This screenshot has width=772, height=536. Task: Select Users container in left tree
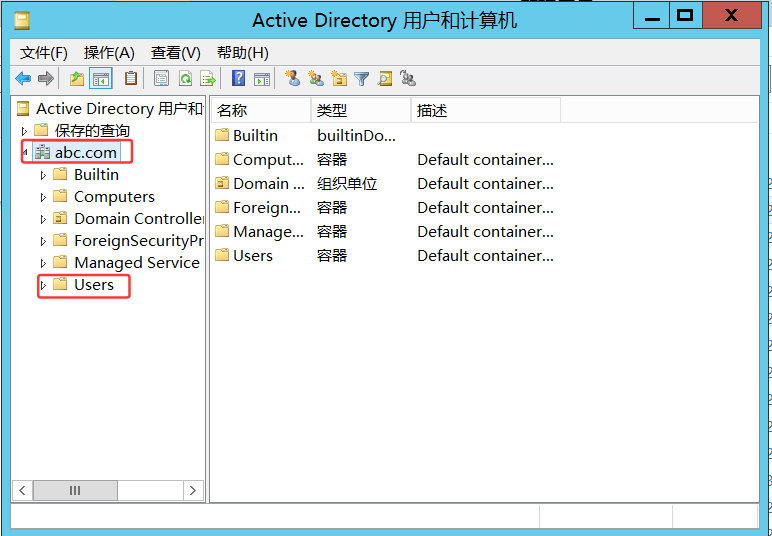tap(94, 285)
